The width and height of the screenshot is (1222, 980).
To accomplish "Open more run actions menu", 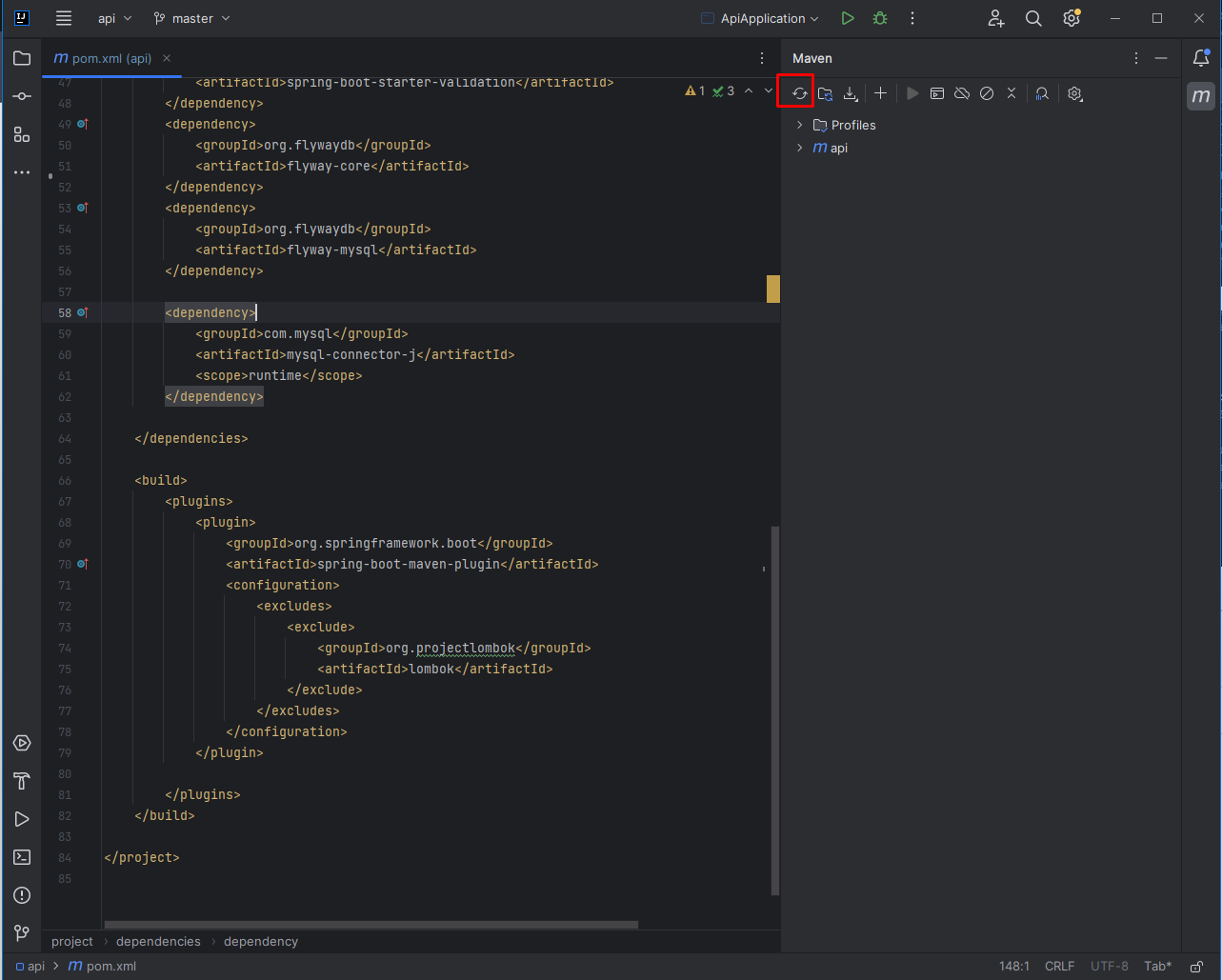I will (x=912, y=18).
